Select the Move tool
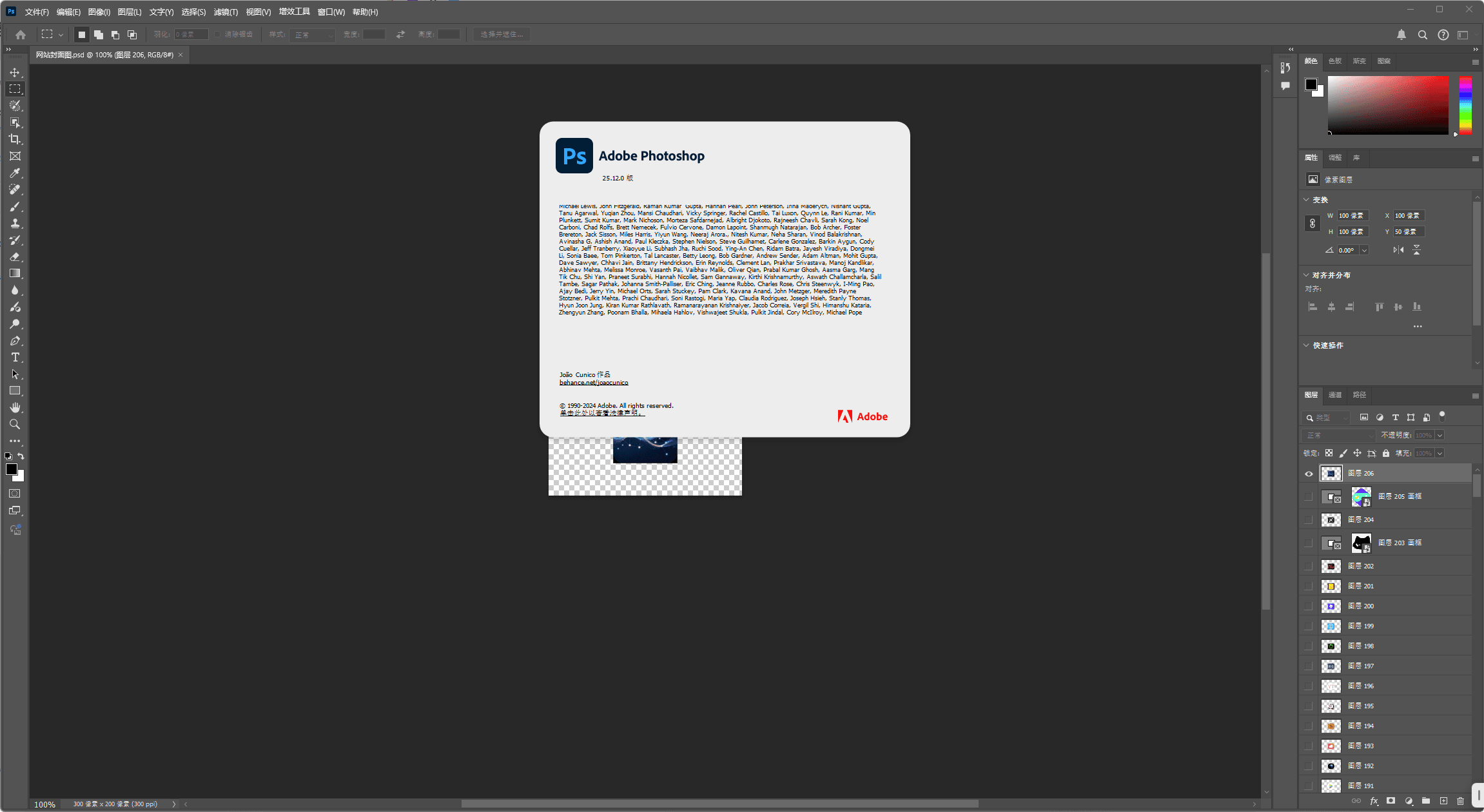The width and height of the screenshot is (1484, 812). click(15, 72)
